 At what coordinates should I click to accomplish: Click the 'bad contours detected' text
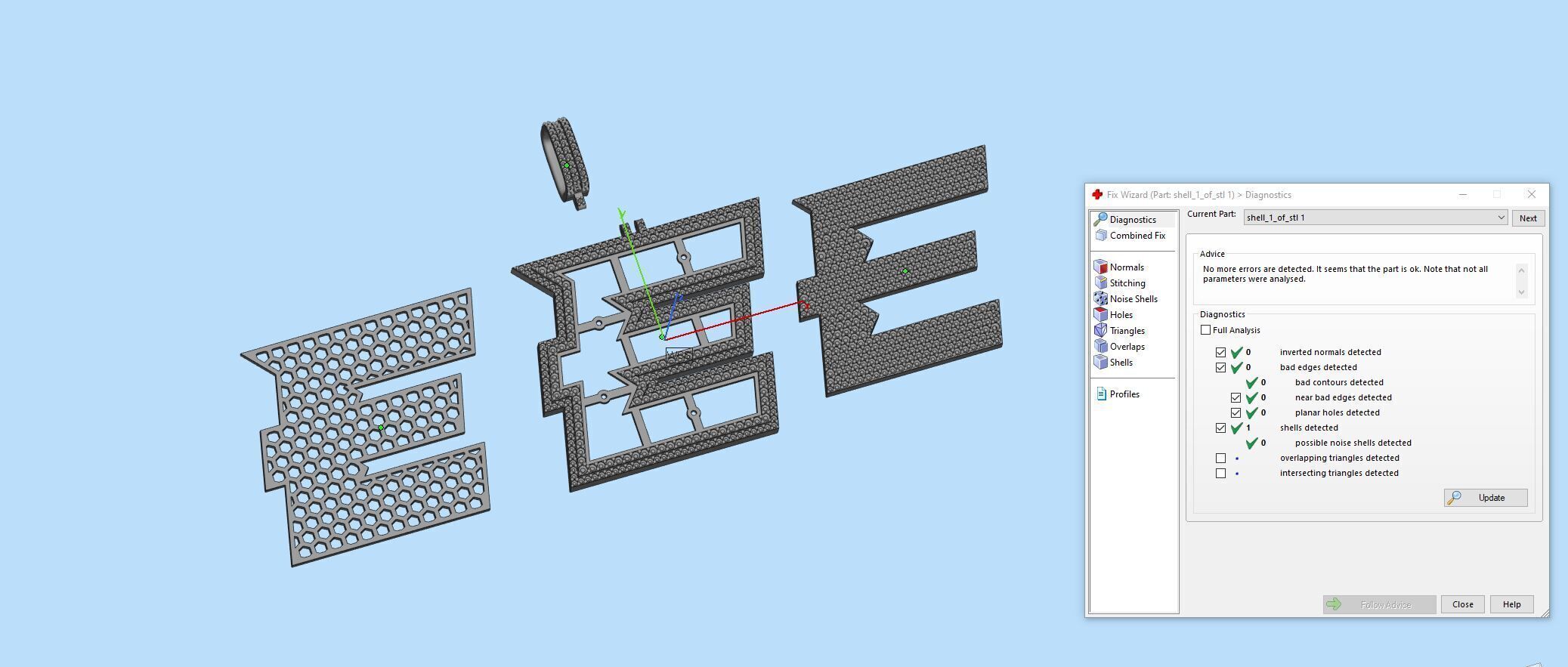1339,382
